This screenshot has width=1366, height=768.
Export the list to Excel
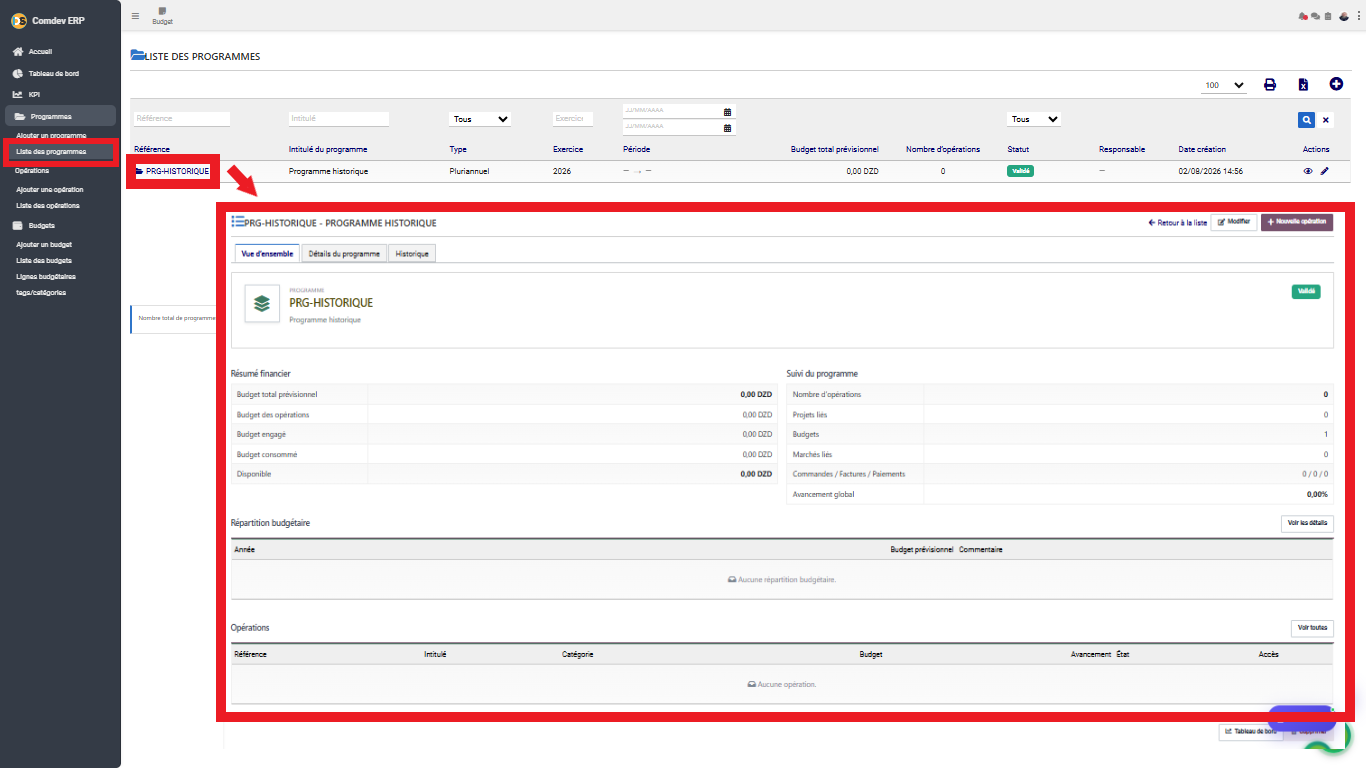1303,85
